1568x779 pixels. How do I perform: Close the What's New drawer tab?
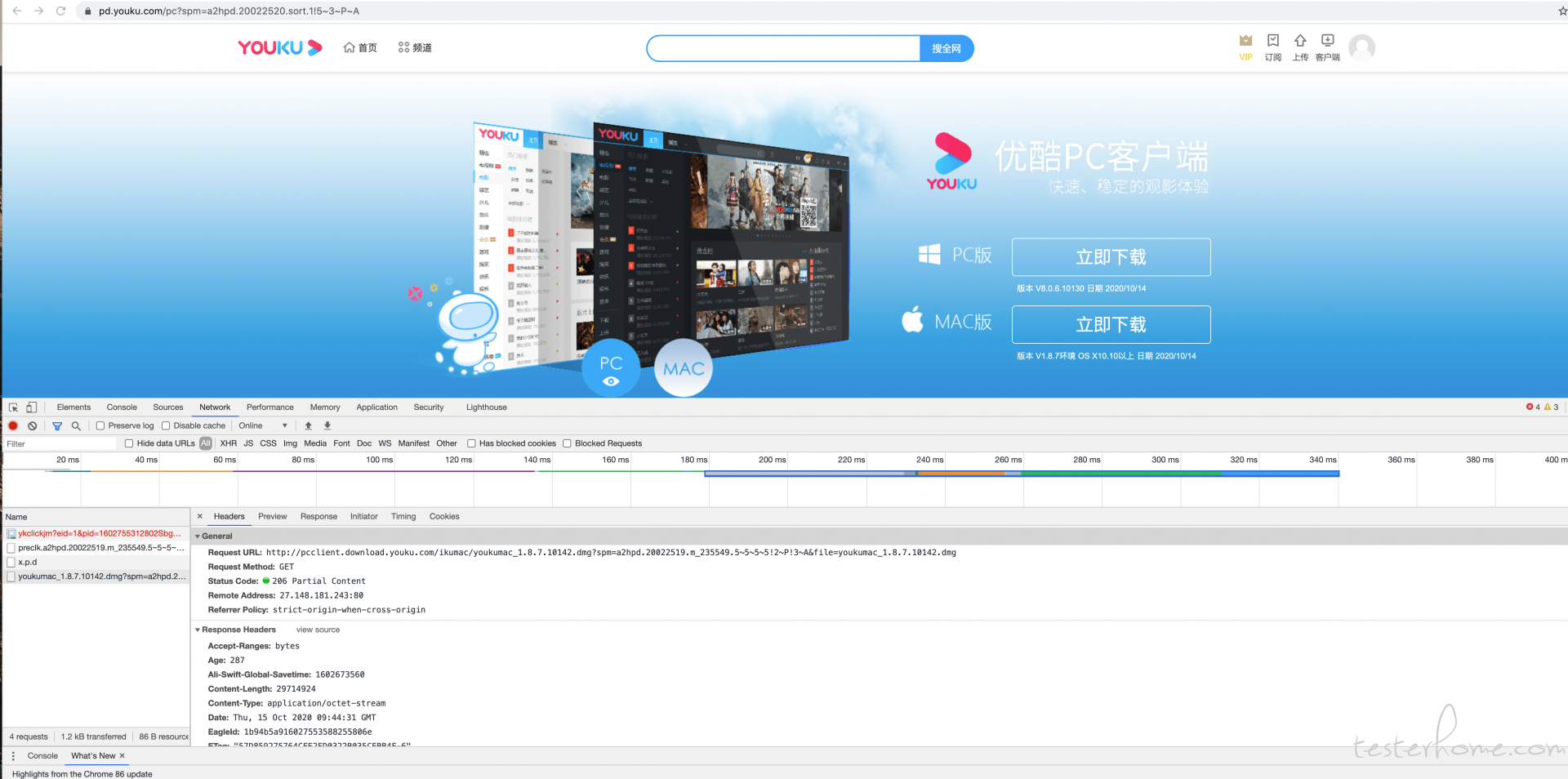tap(122, 755)
